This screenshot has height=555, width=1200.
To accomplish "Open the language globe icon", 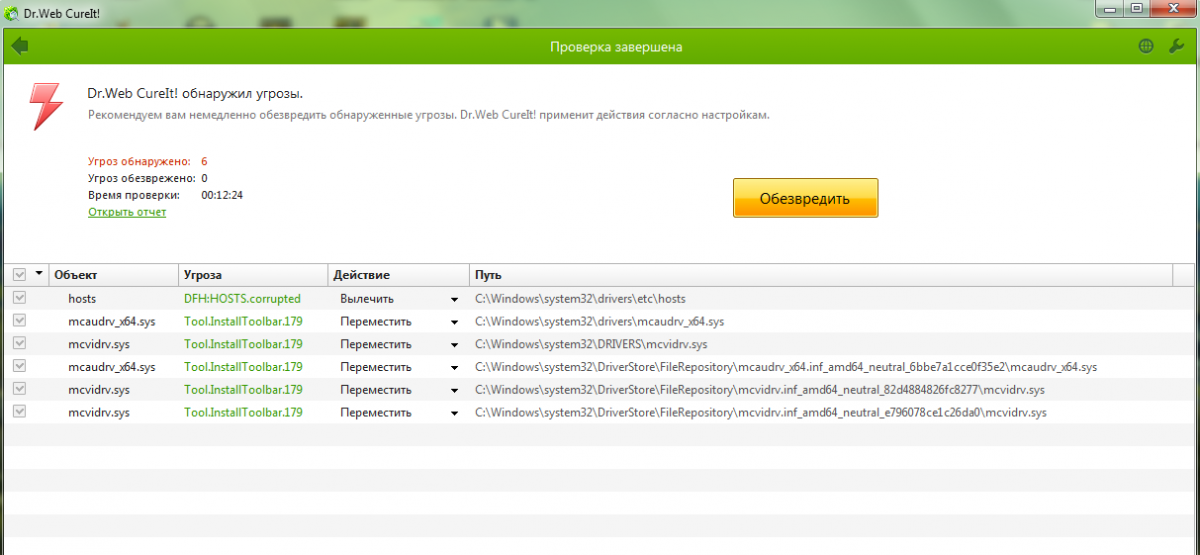I will [x=1146, y=46].
